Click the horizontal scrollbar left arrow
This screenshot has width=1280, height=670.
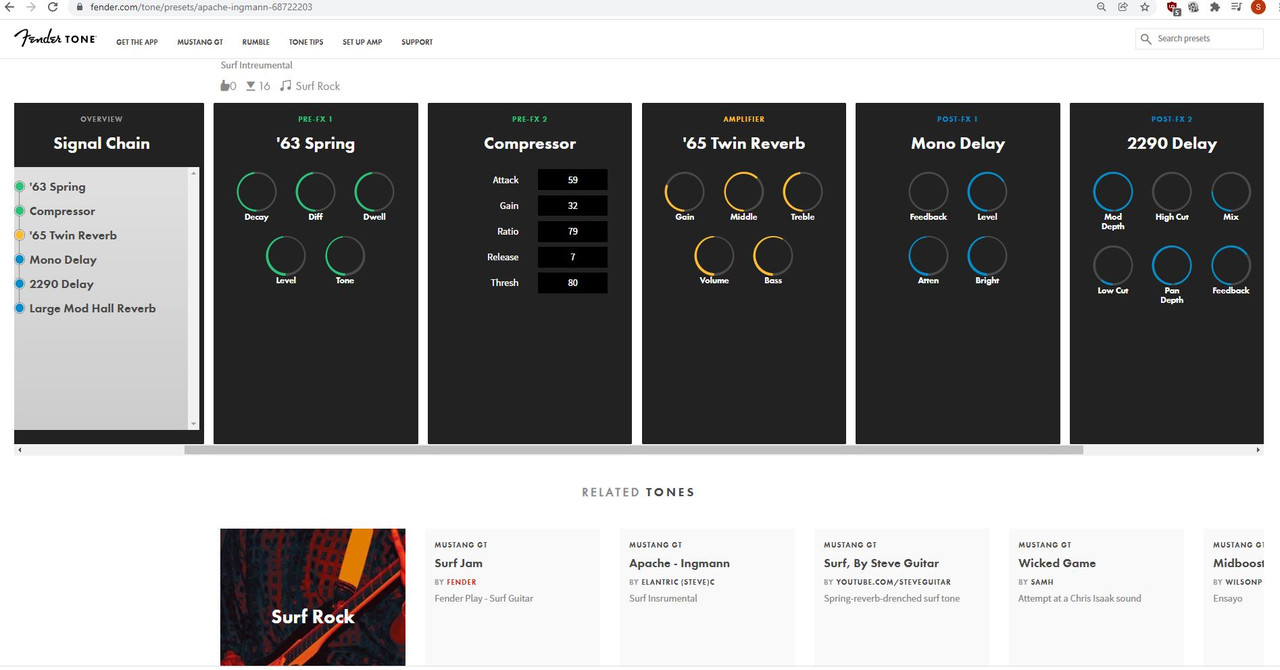20,451
